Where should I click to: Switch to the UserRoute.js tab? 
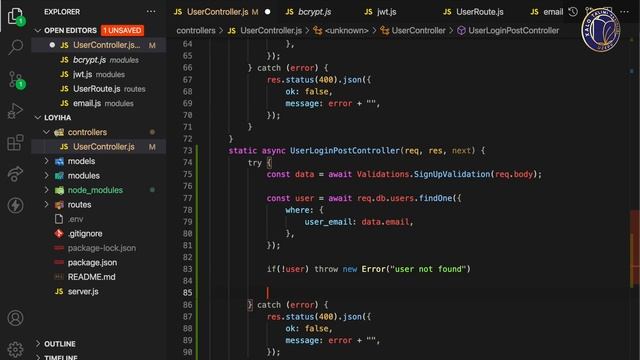(x=479, y=12)
